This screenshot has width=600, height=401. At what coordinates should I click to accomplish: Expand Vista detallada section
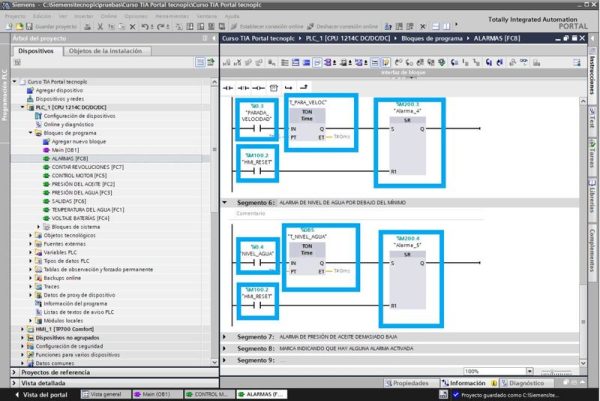[x=14, y=383]
